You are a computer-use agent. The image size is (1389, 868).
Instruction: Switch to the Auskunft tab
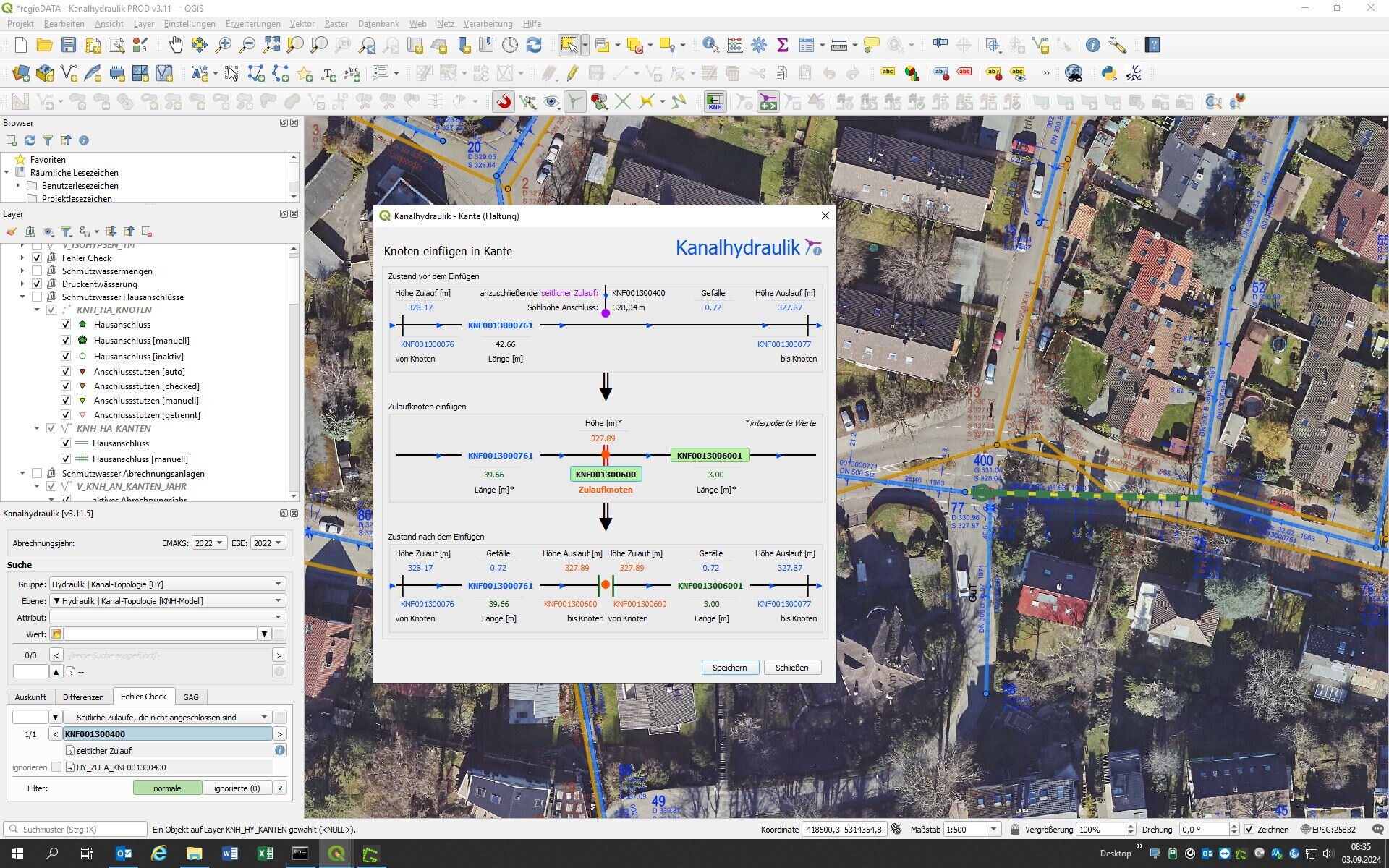pyautogui.click(x=30, y=697)
